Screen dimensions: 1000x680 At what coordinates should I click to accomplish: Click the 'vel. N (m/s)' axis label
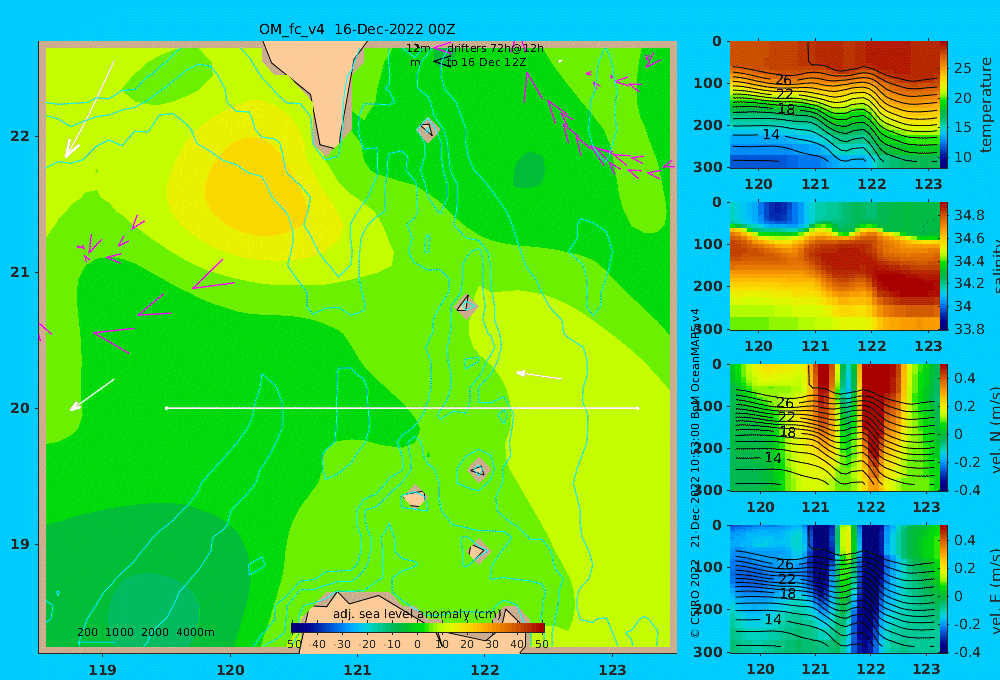(994, 429)
